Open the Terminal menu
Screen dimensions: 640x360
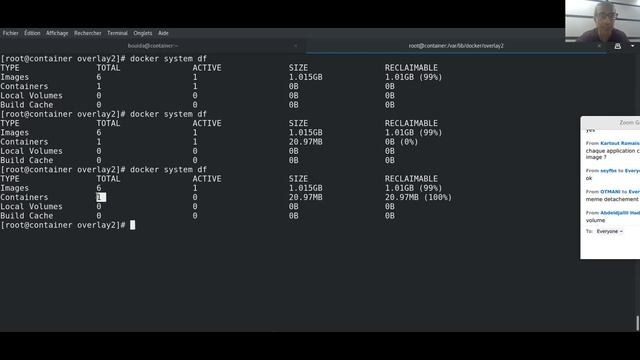coord(118,33)
